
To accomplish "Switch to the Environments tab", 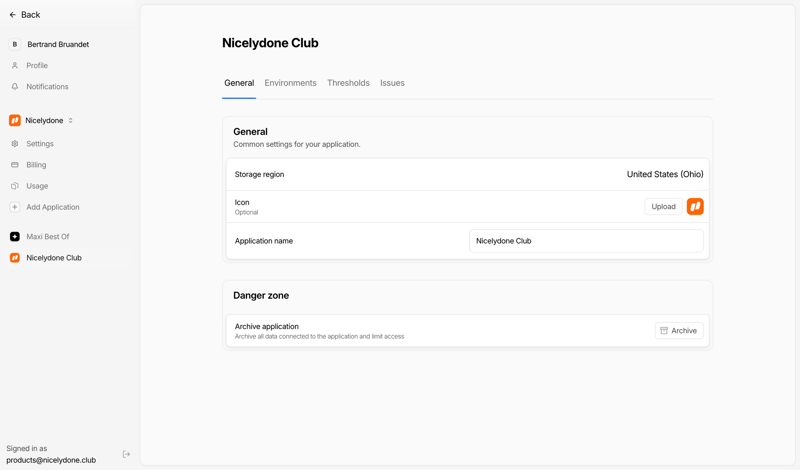I will 290,83.
